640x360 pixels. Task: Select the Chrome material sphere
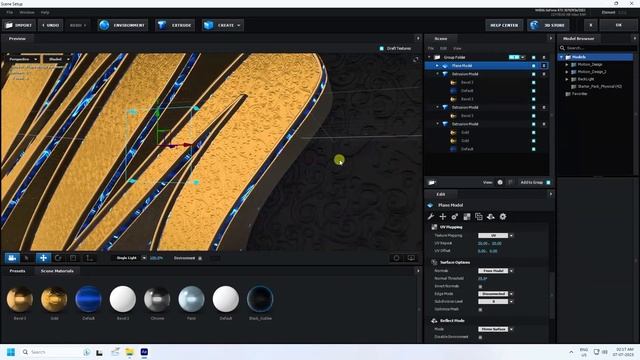pyautogui.click(x=157, y=299)
